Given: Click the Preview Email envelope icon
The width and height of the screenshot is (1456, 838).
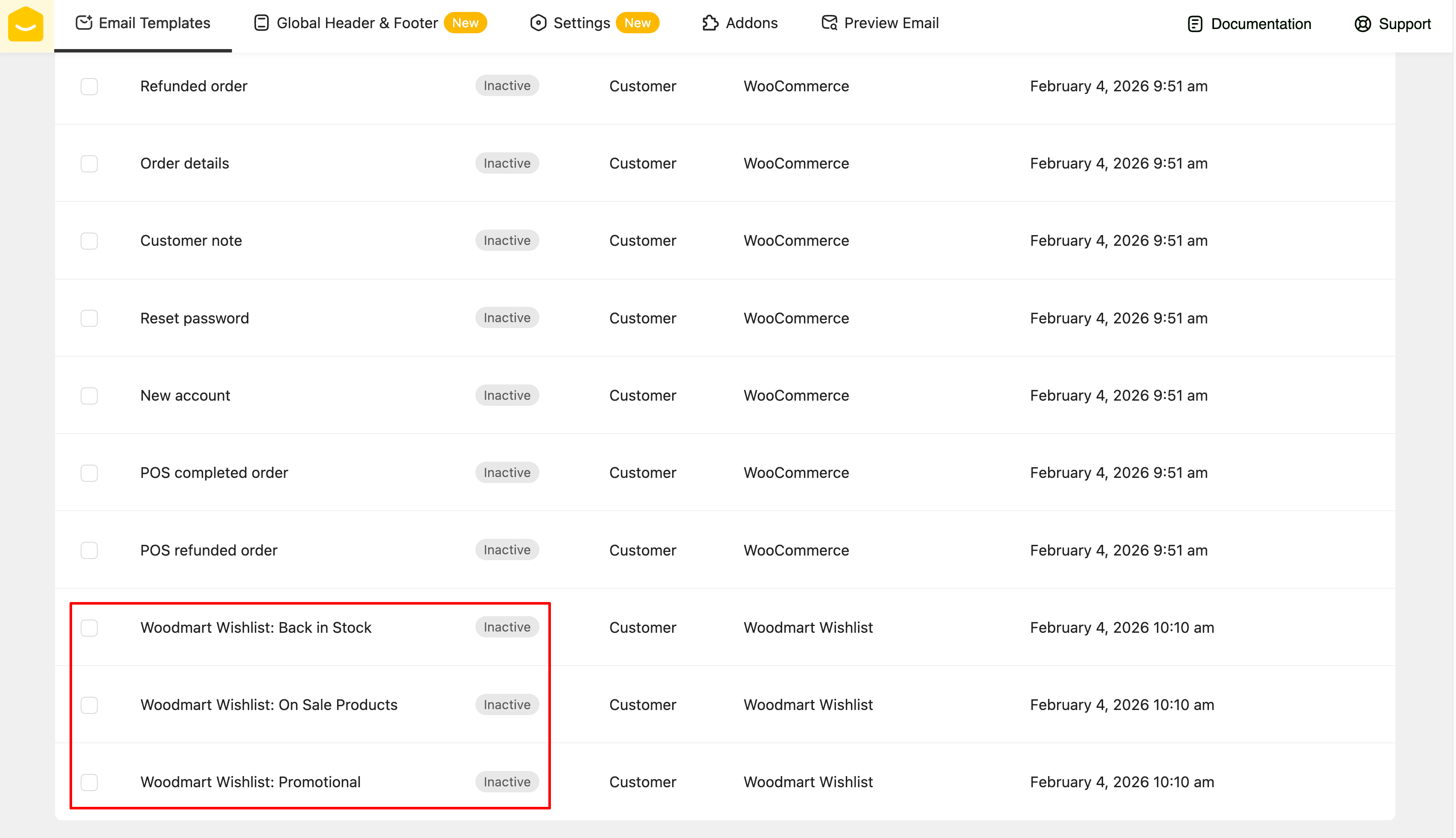Looking at the screenshot, I should (x=829, y=23).
